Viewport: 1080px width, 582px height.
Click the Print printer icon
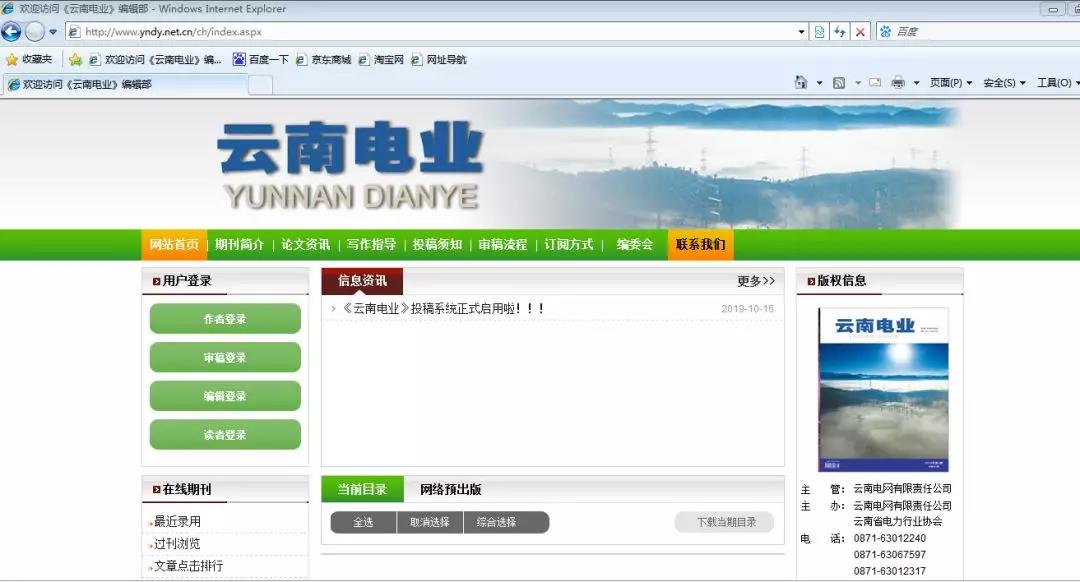point(897,83)
